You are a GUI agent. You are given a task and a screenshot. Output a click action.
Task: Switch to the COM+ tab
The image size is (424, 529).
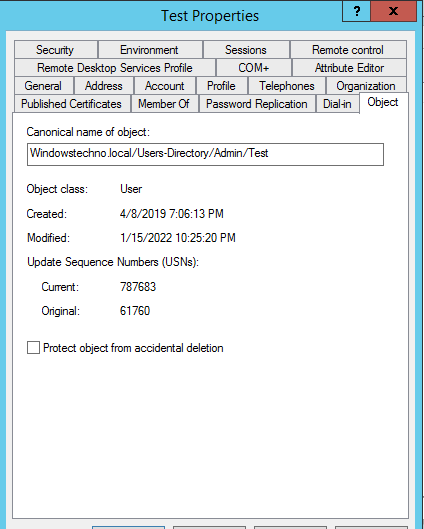254,68
